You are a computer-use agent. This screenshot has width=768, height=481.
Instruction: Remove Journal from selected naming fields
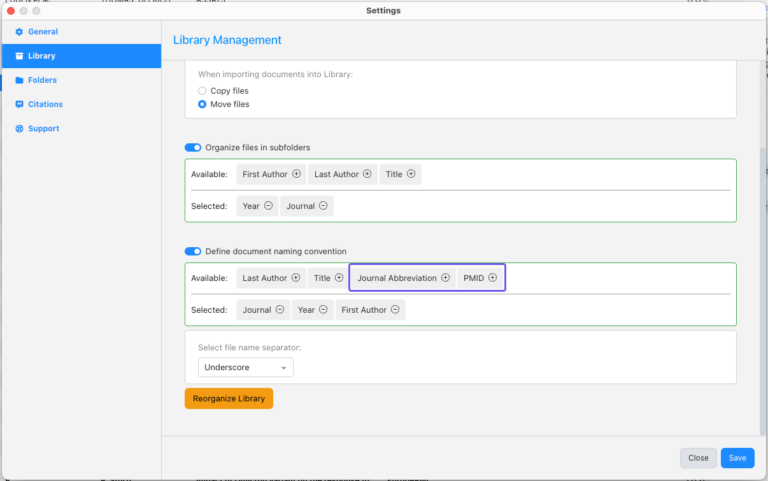(280, 310)
